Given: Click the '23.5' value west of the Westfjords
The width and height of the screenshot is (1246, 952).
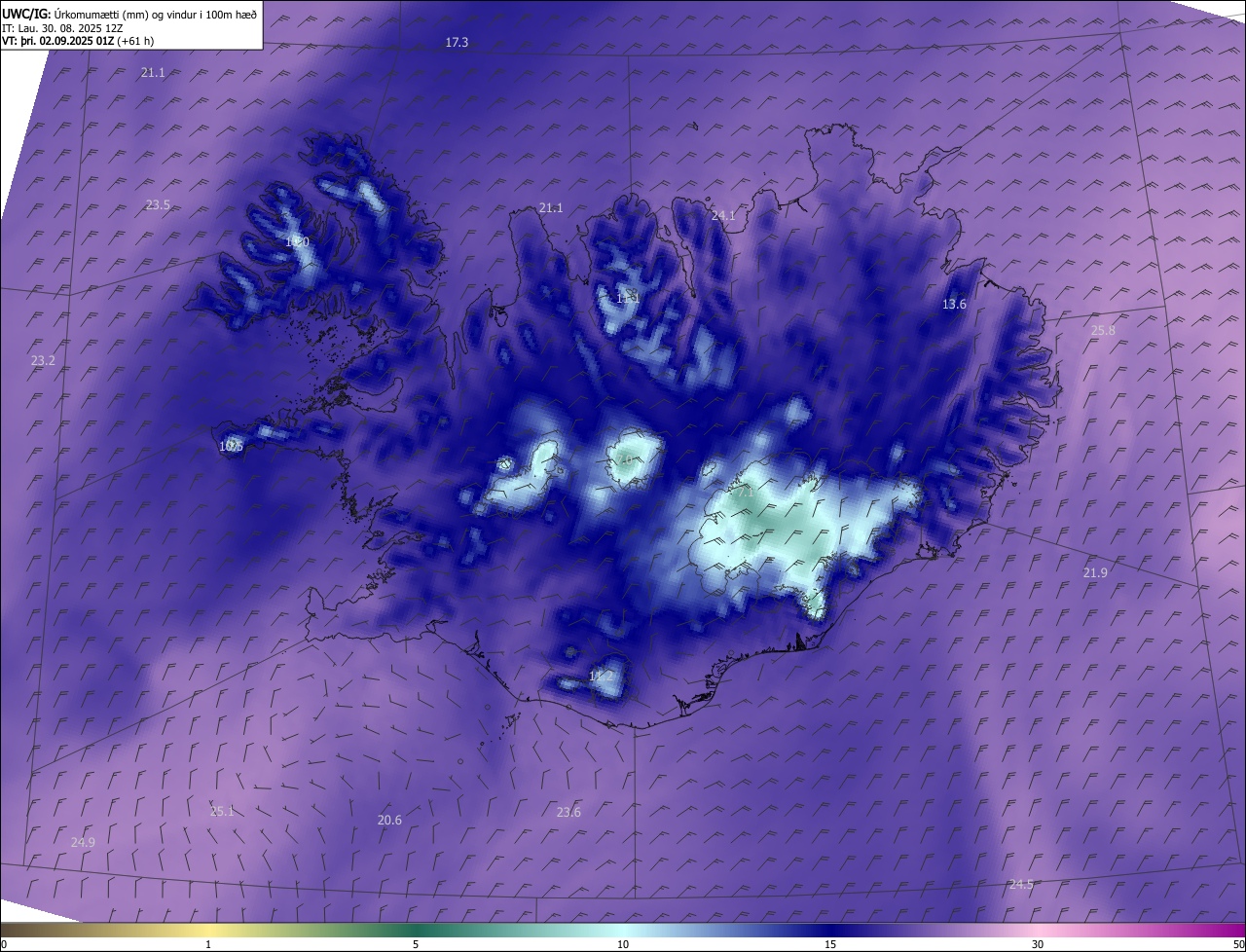Looking at the screenshot, I should click(158, 205).
